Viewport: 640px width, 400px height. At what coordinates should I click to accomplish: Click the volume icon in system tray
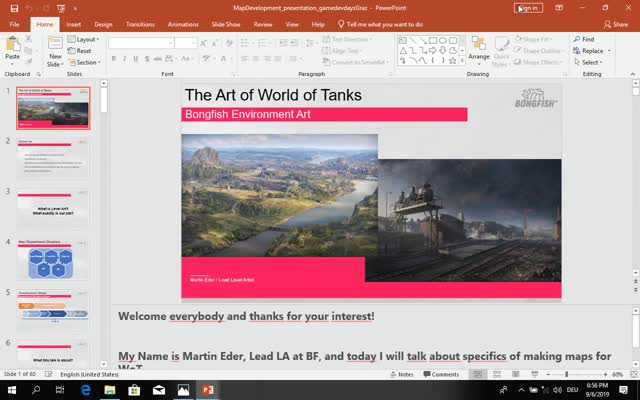click(x=558, y=390)
